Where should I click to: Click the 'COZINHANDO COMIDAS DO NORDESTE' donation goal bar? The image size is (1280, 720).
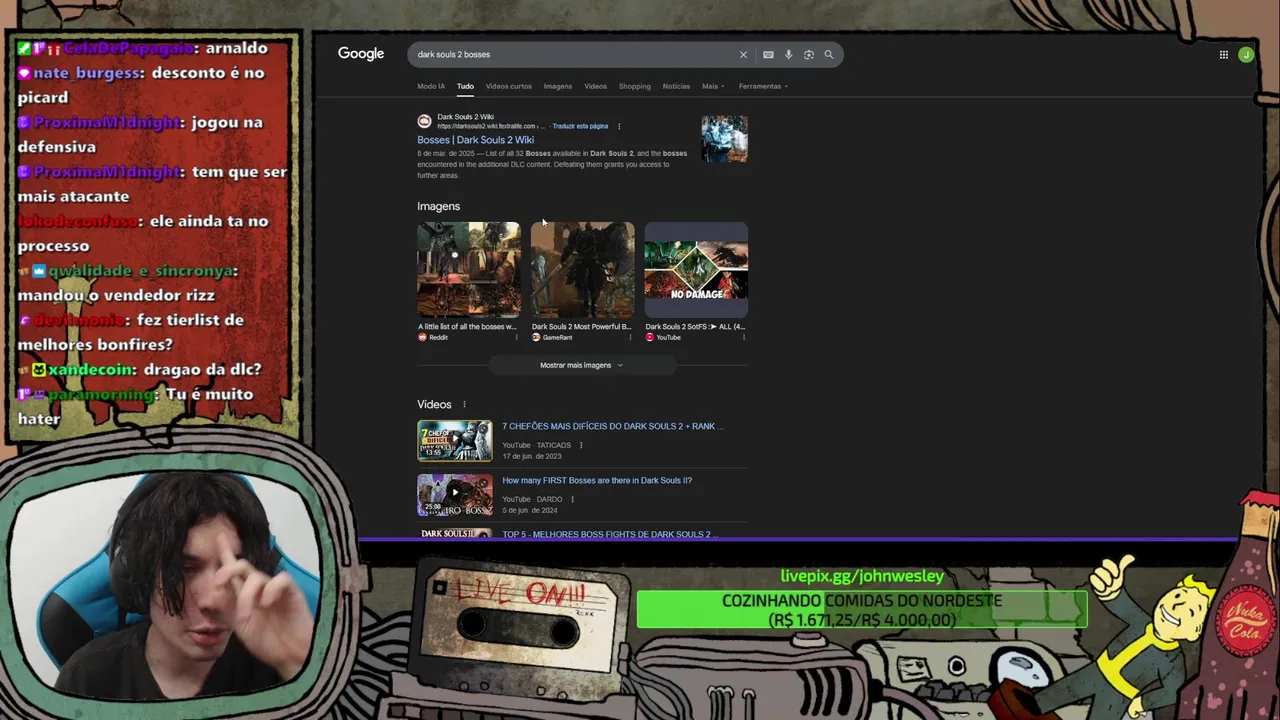[862, 610]
